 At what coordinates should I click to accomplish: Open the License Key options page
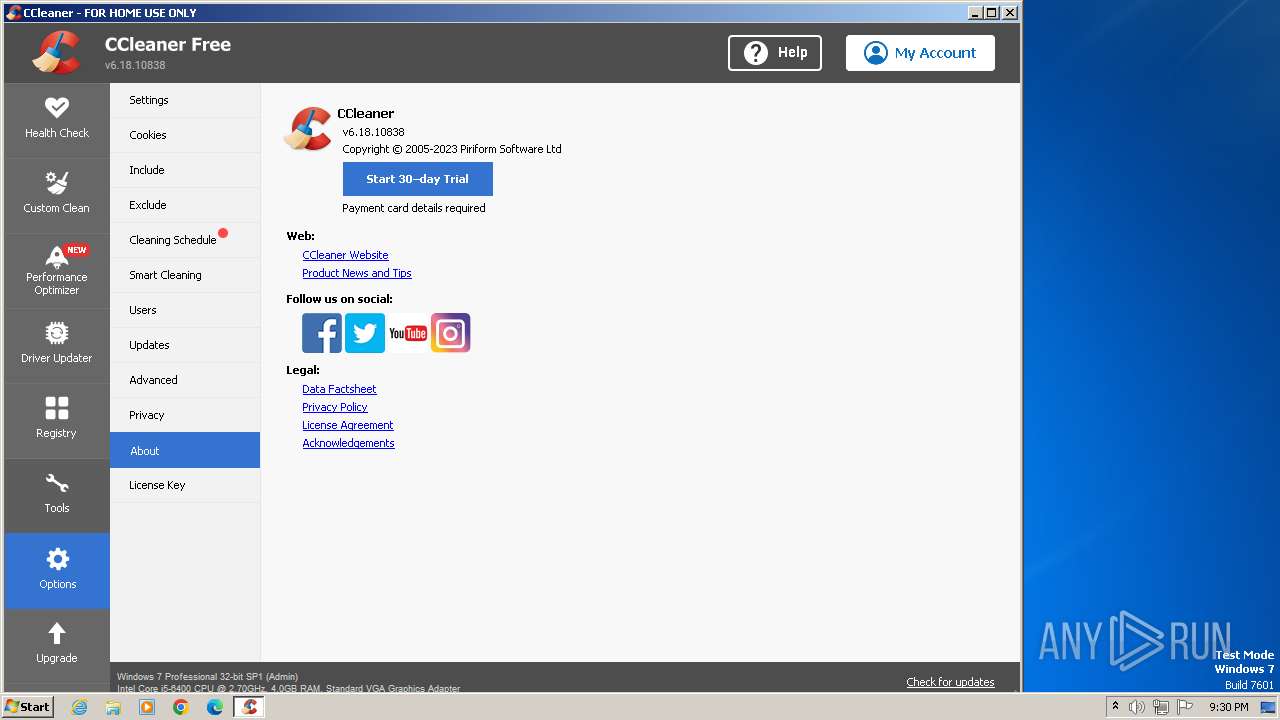[x=185, y=485]
